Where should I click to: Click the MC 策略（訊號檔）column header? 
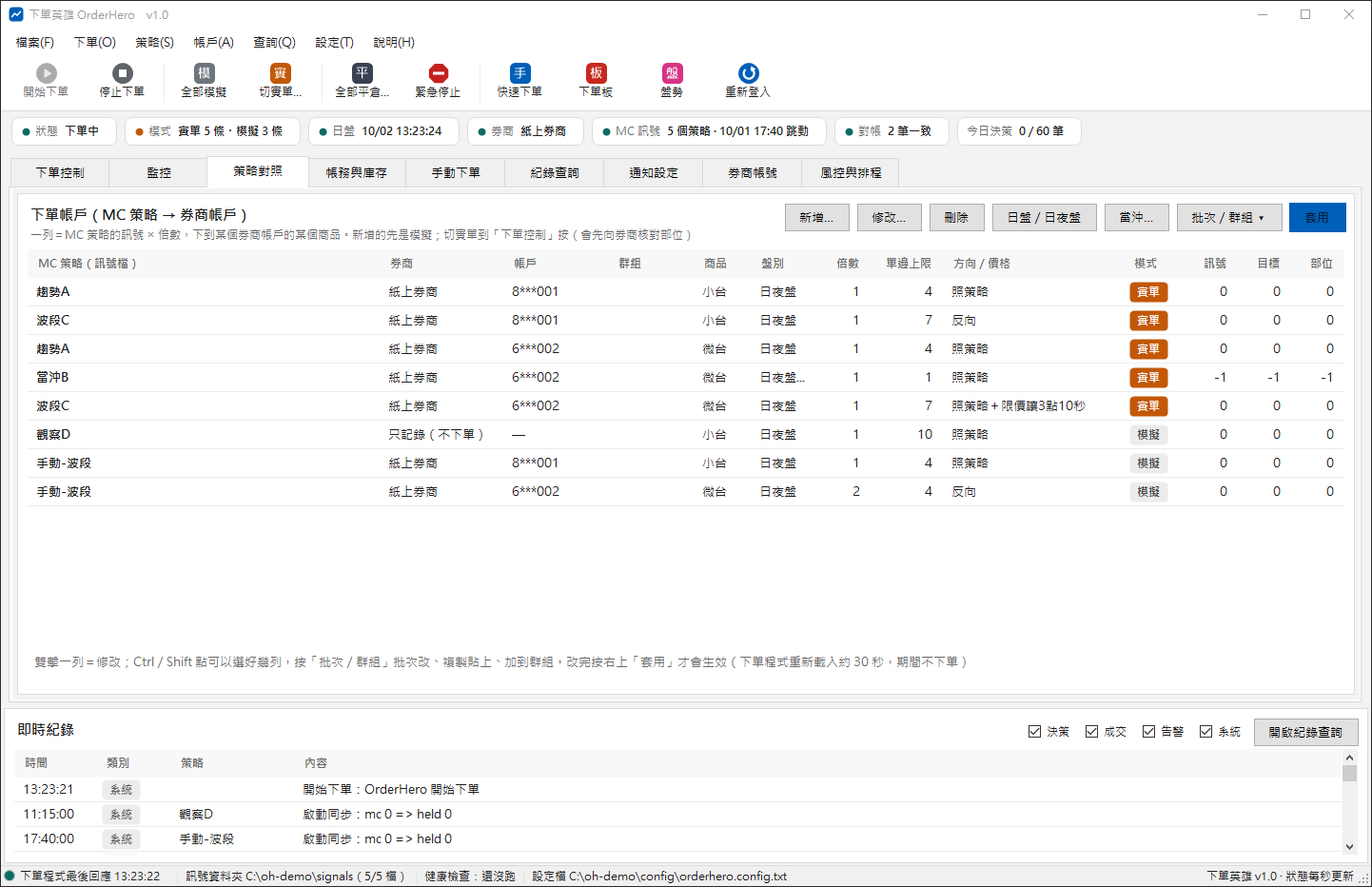point(88,264)
